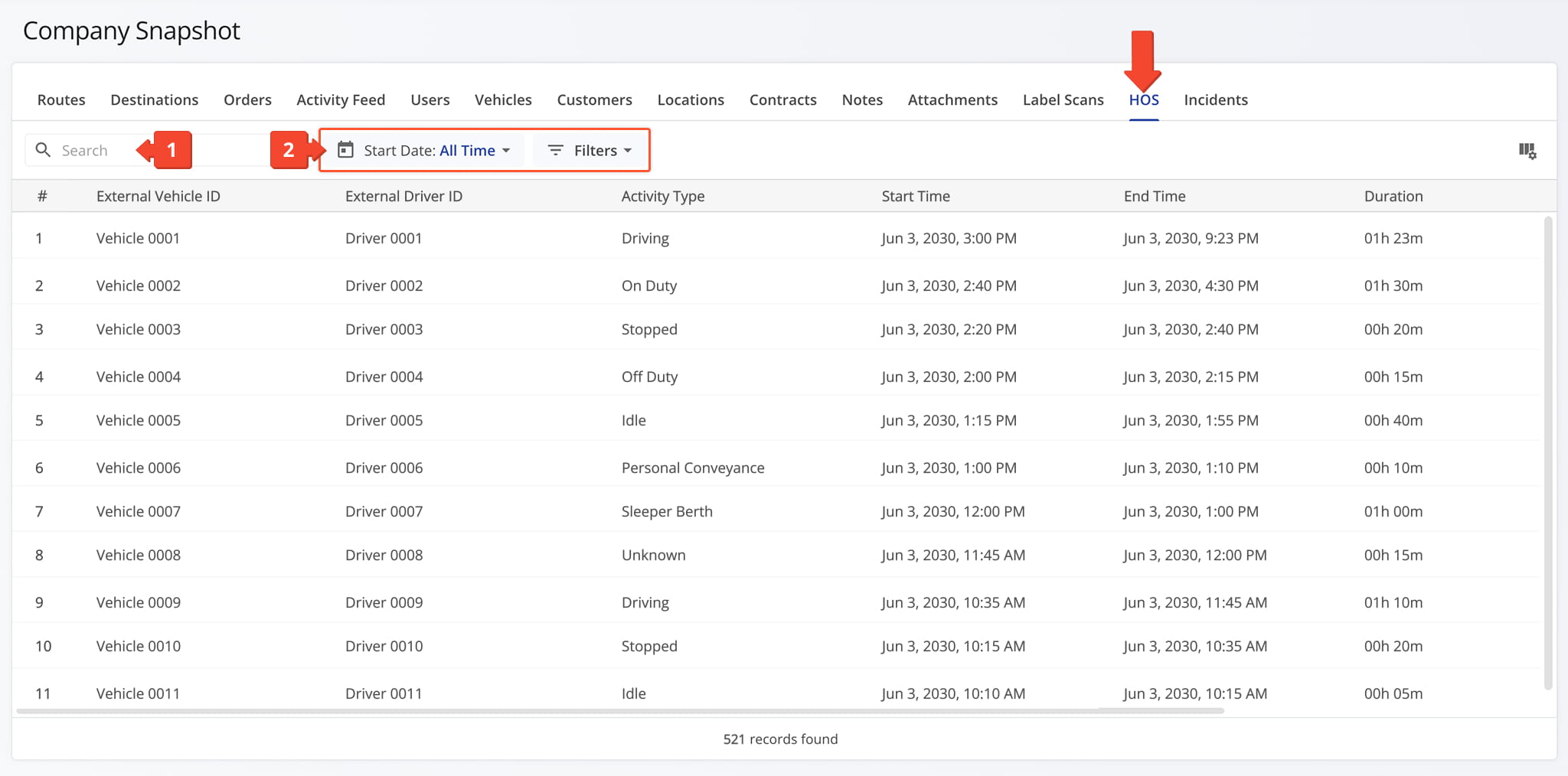Open the Activity Feed tab
The width and height of the screenshot is (1568, 776).
click(x=341, y=99)
